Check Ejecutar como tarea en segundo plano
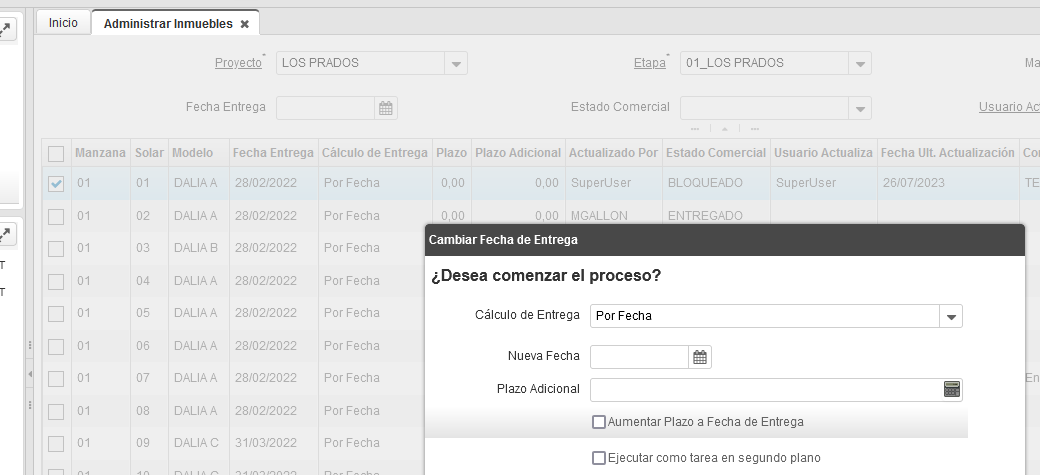This screenshot has height=475, width=1040. (x=599, y=458)
